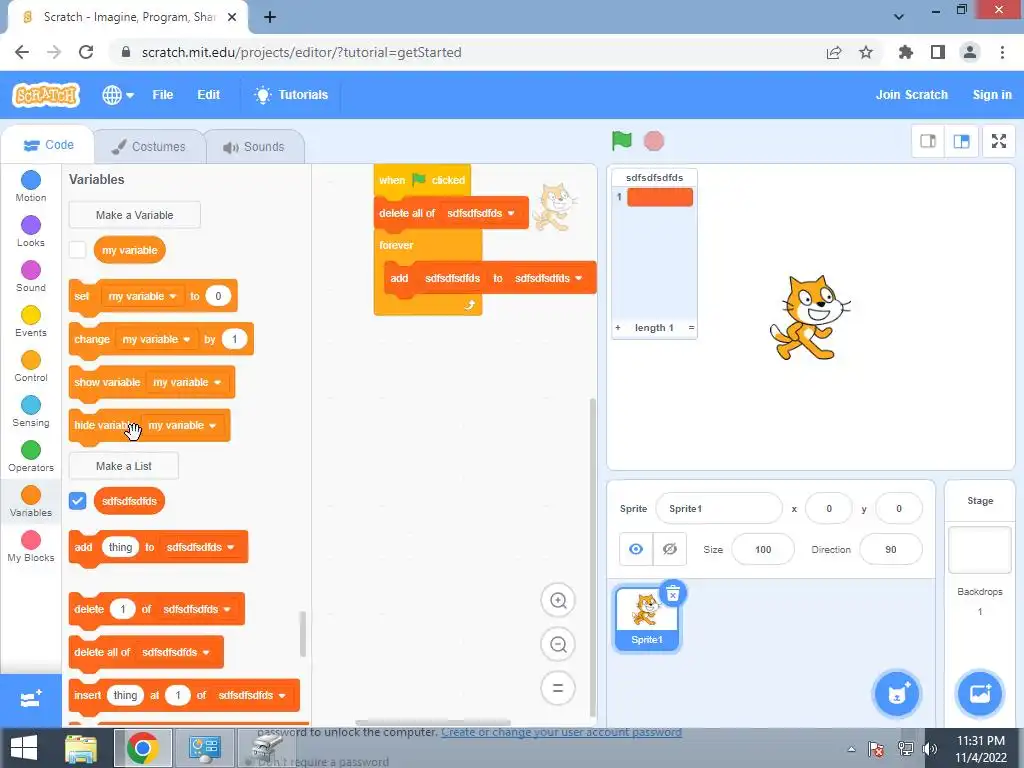Click the Scratch logo

[46, 95]
